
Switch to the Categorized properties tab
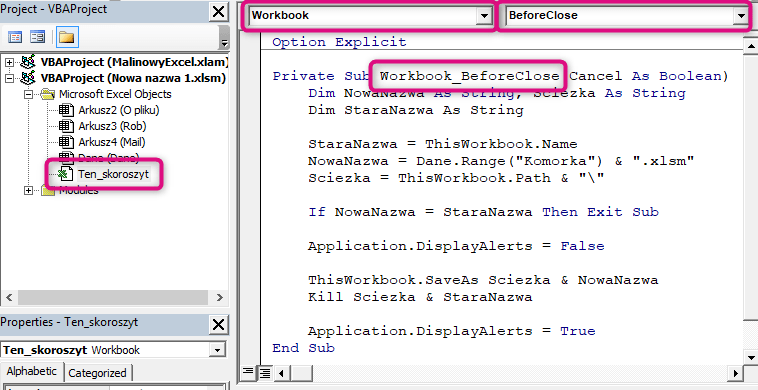coord(97,373)
